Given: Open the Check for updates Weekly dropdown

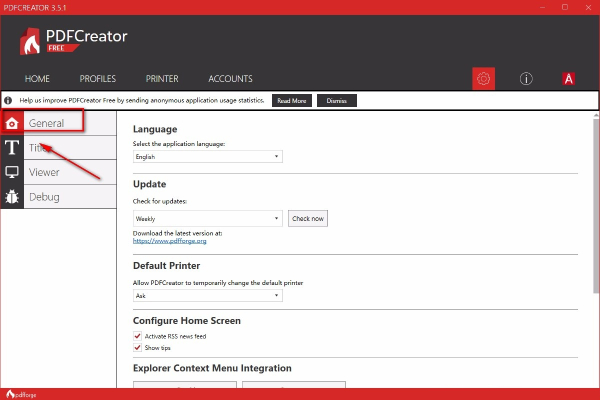Looking at the screenshot, I should pos(207,218).
